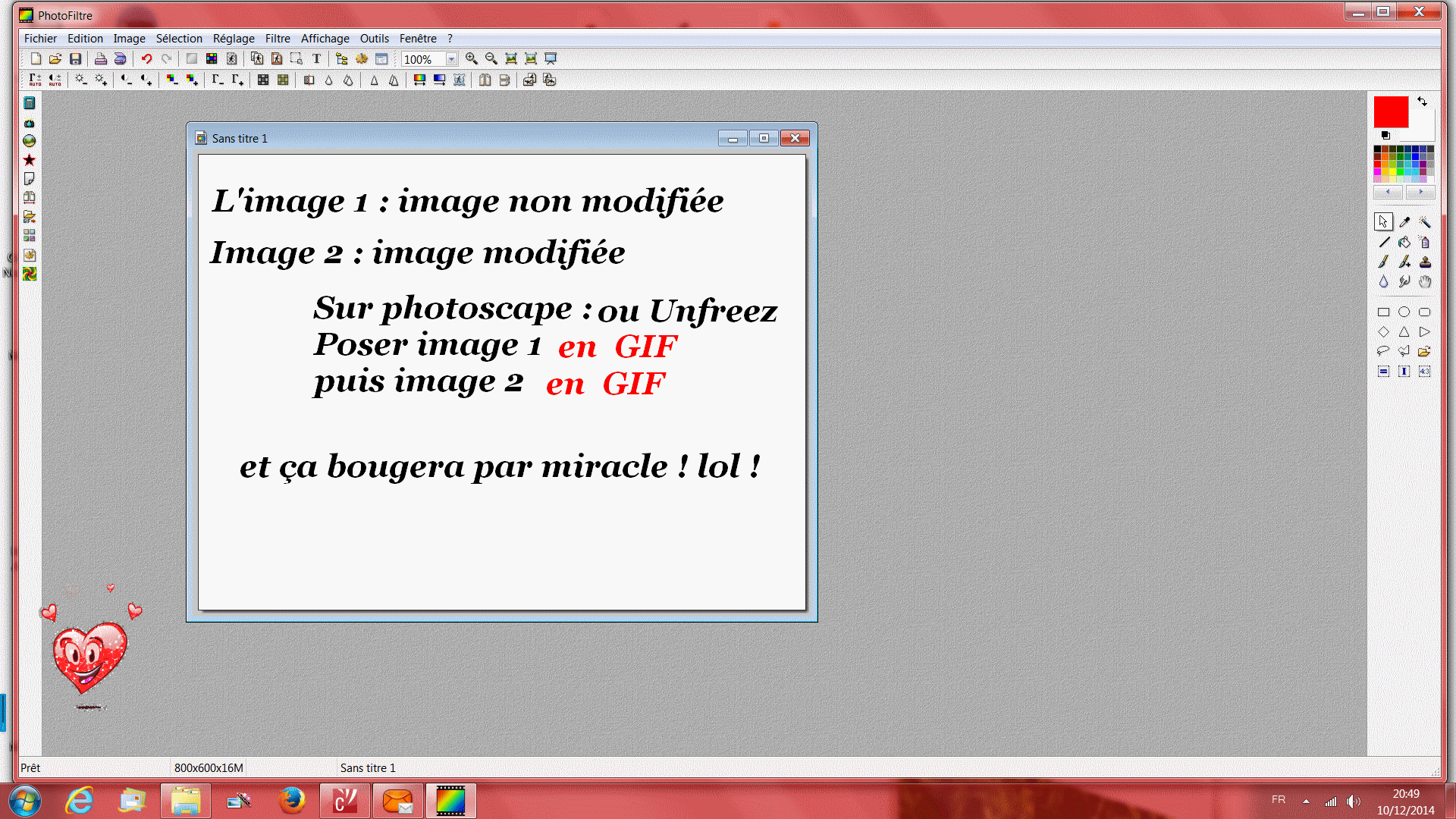Show next color palette page arrow
1456x819 pixels.
click(x=1420, y=192)
